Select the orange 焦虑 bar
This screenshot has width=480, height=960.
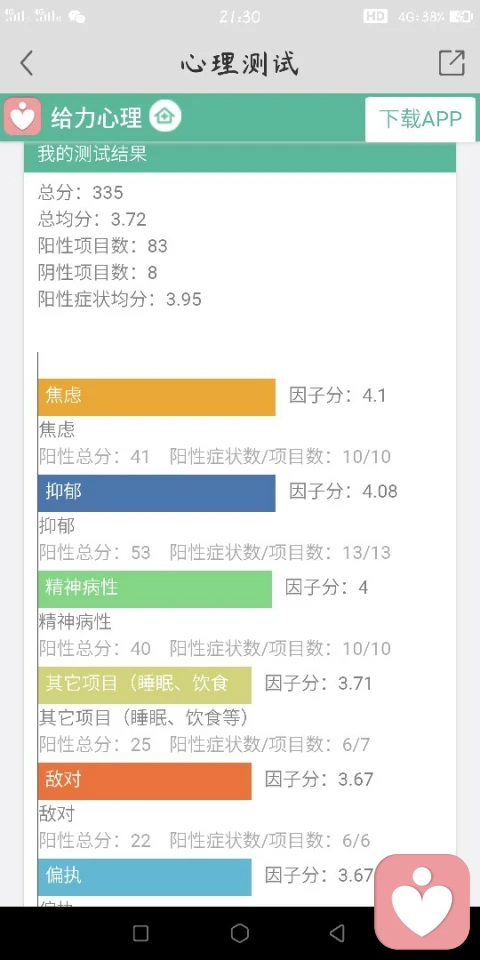tap(157, 397)
